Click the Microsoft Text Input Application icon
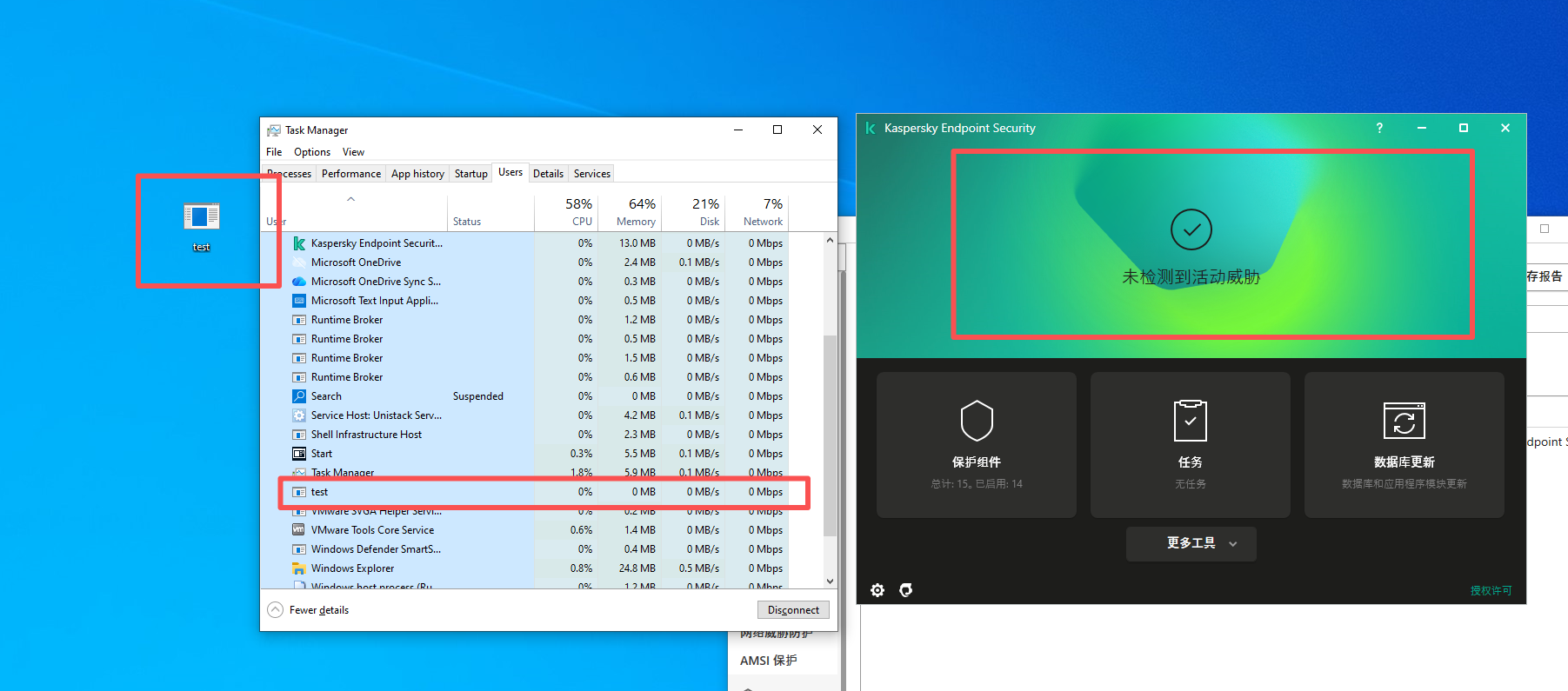 [x=299, y=301]
